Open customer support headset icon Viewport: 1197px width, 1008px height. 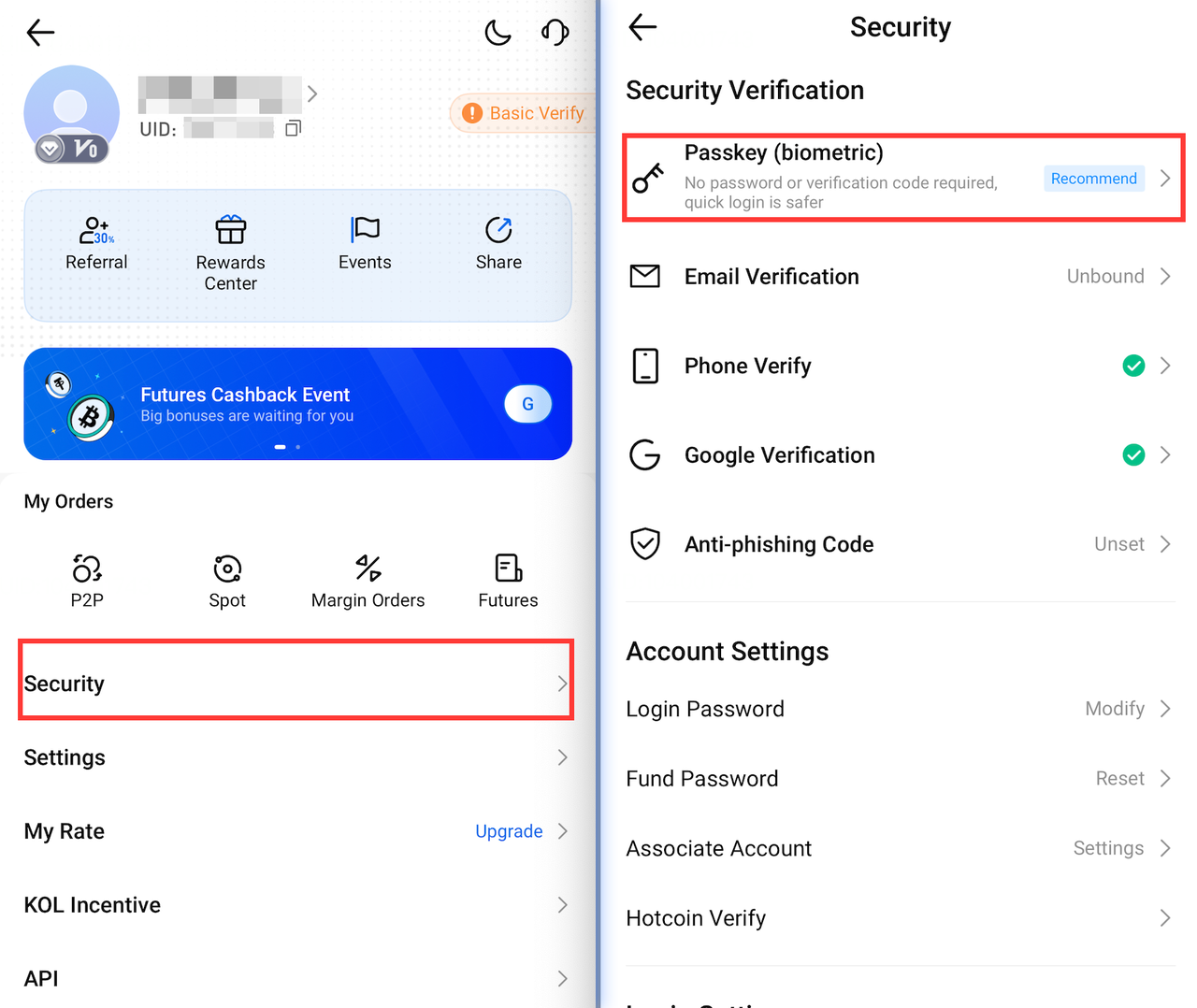(x=555, y=34)
